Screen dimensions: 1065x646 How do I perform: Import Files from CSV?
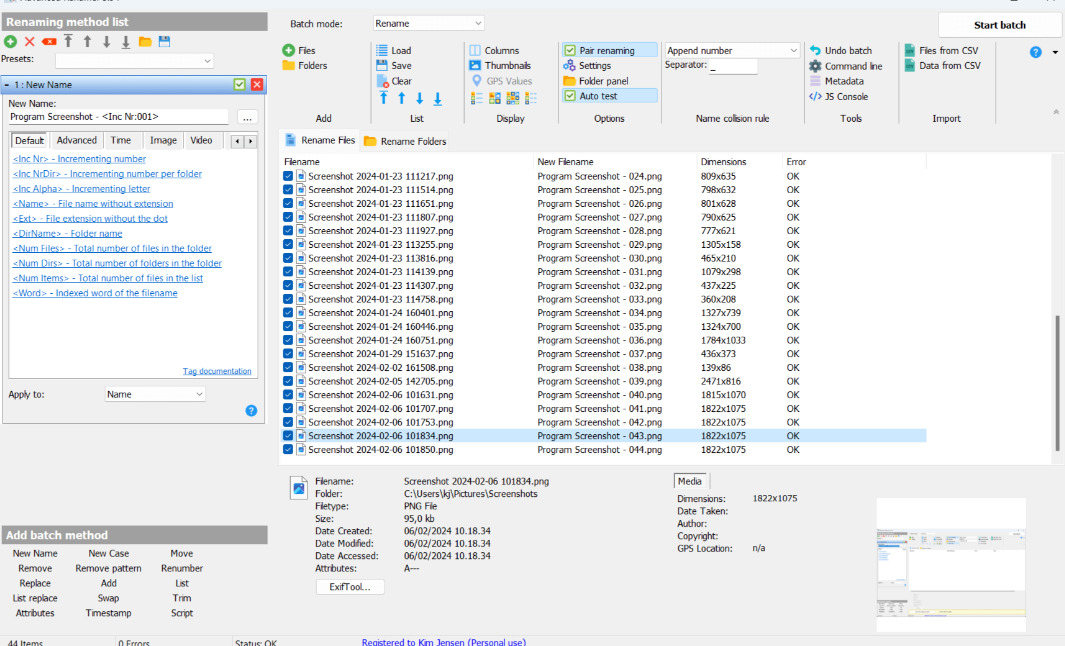point(941,51)
